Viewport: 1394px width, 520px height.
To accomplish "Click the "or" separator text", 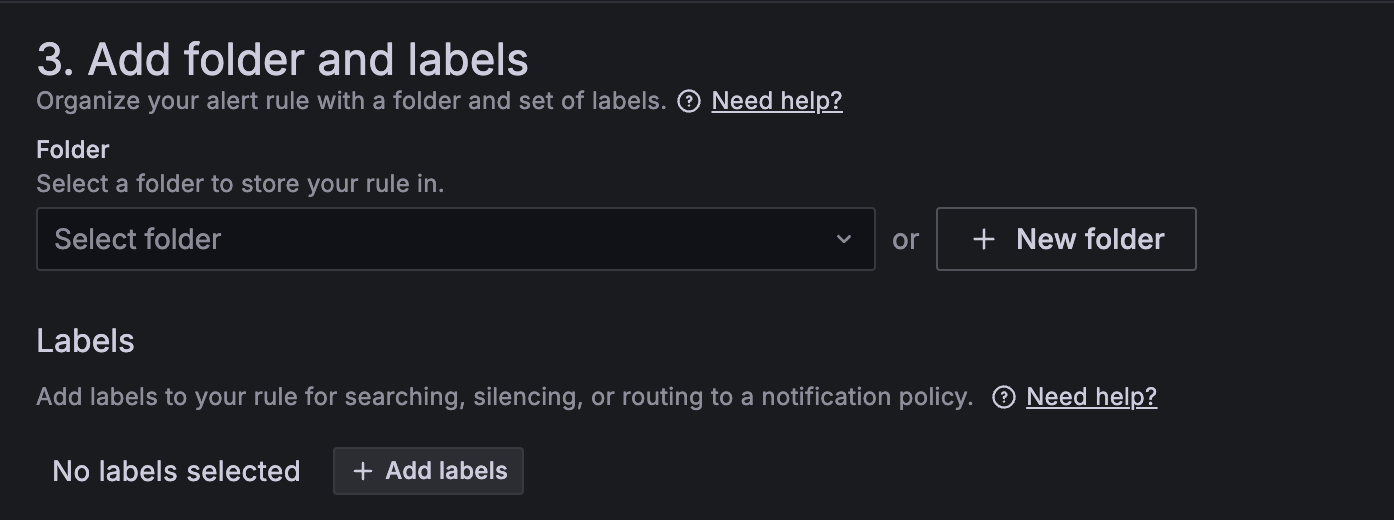I will [905, 240].
